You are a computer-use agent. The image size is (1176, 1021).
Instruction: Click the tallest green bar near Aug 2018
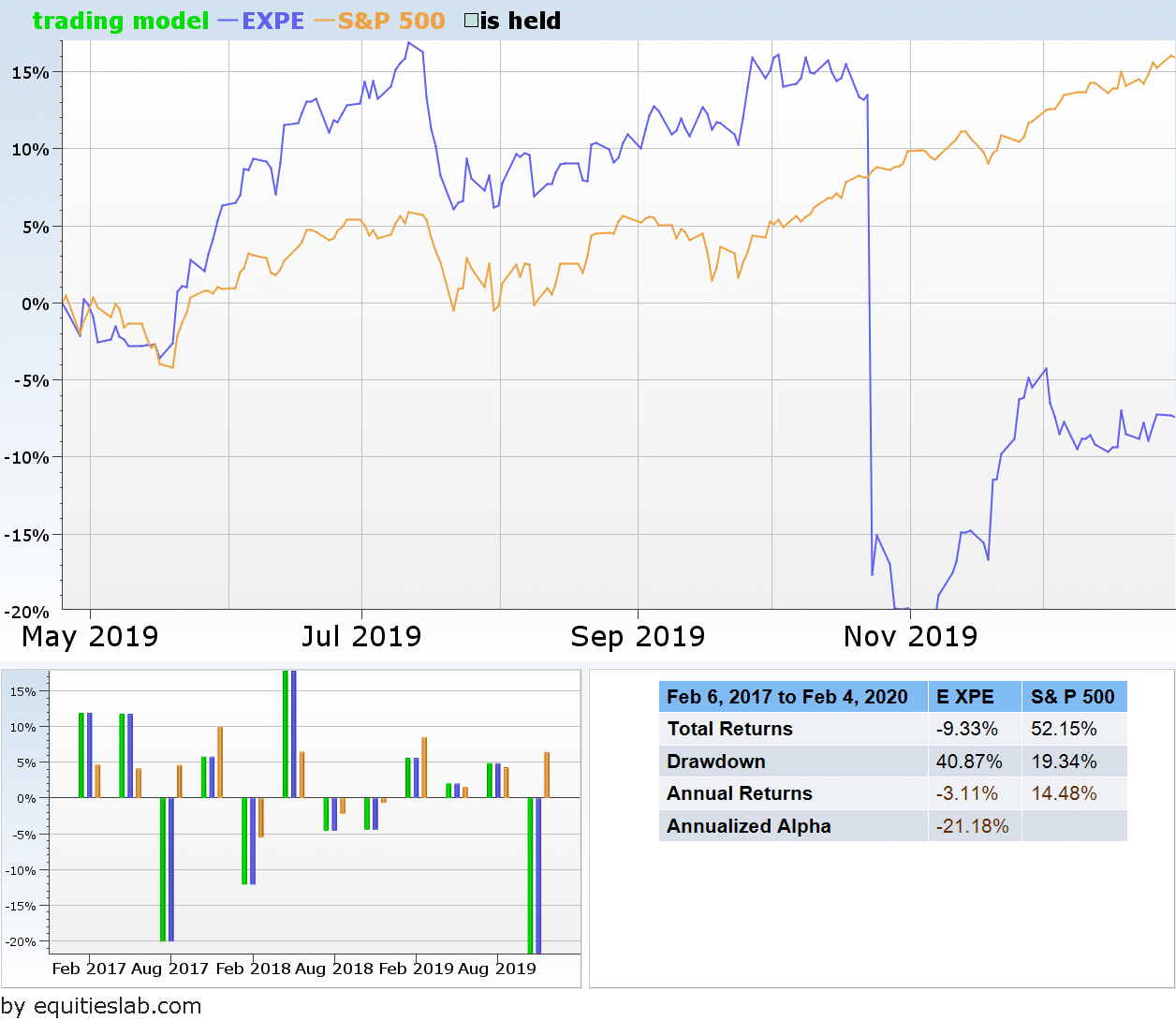(x=286, y=734)
